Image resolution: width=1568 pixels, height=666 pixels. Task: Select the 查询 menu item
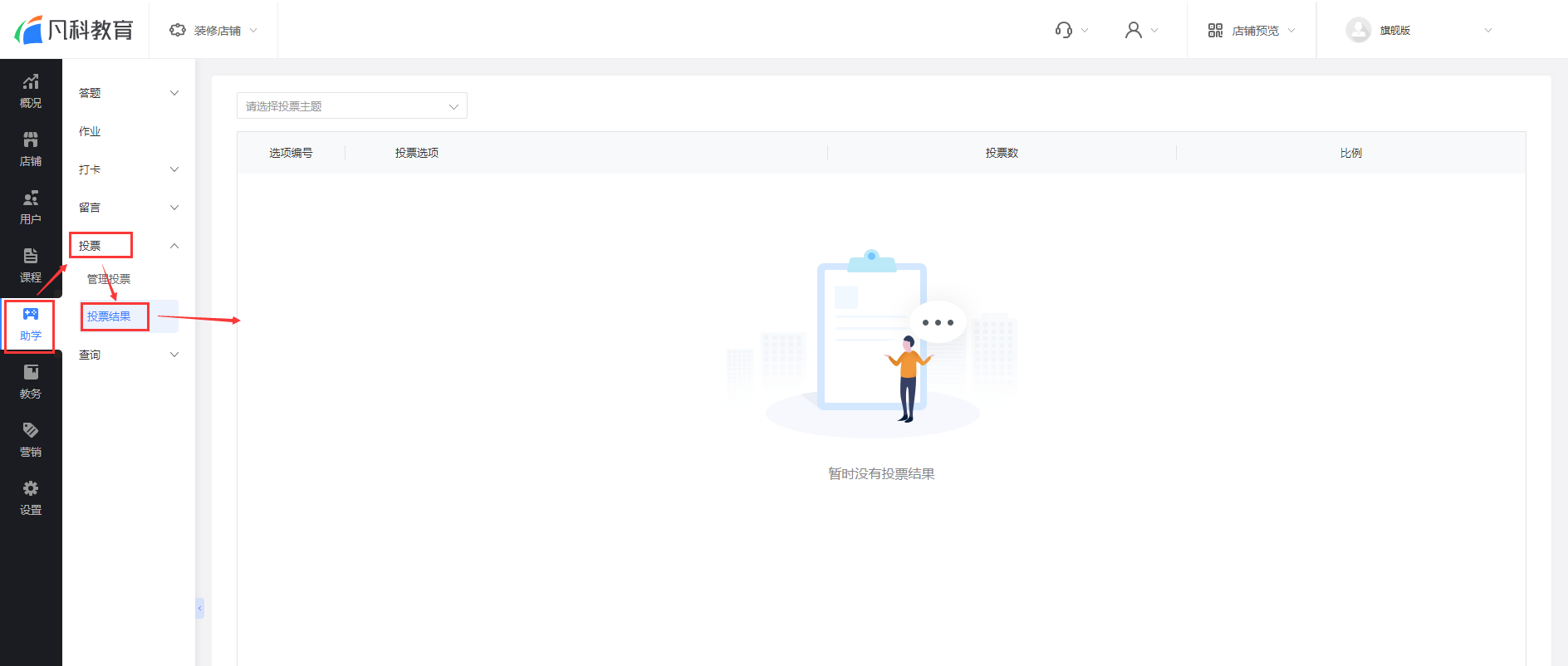pos(90,355)
